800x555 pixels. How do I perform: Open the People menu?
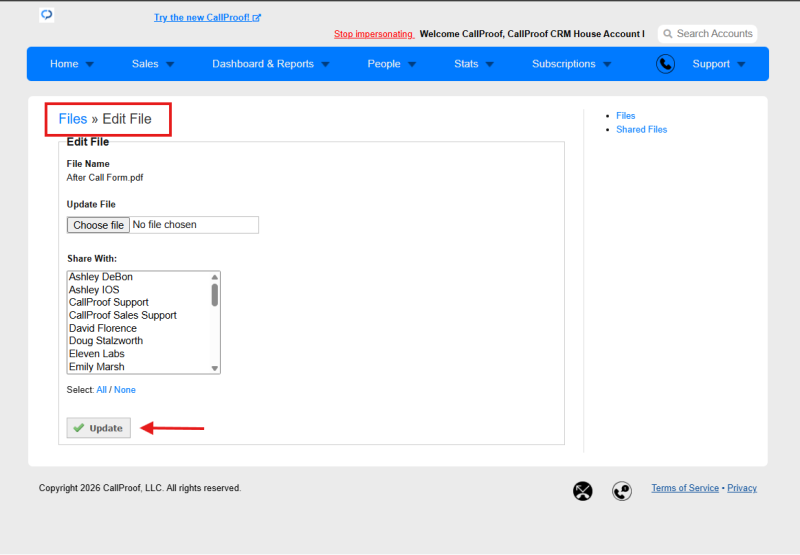point(384,64)
